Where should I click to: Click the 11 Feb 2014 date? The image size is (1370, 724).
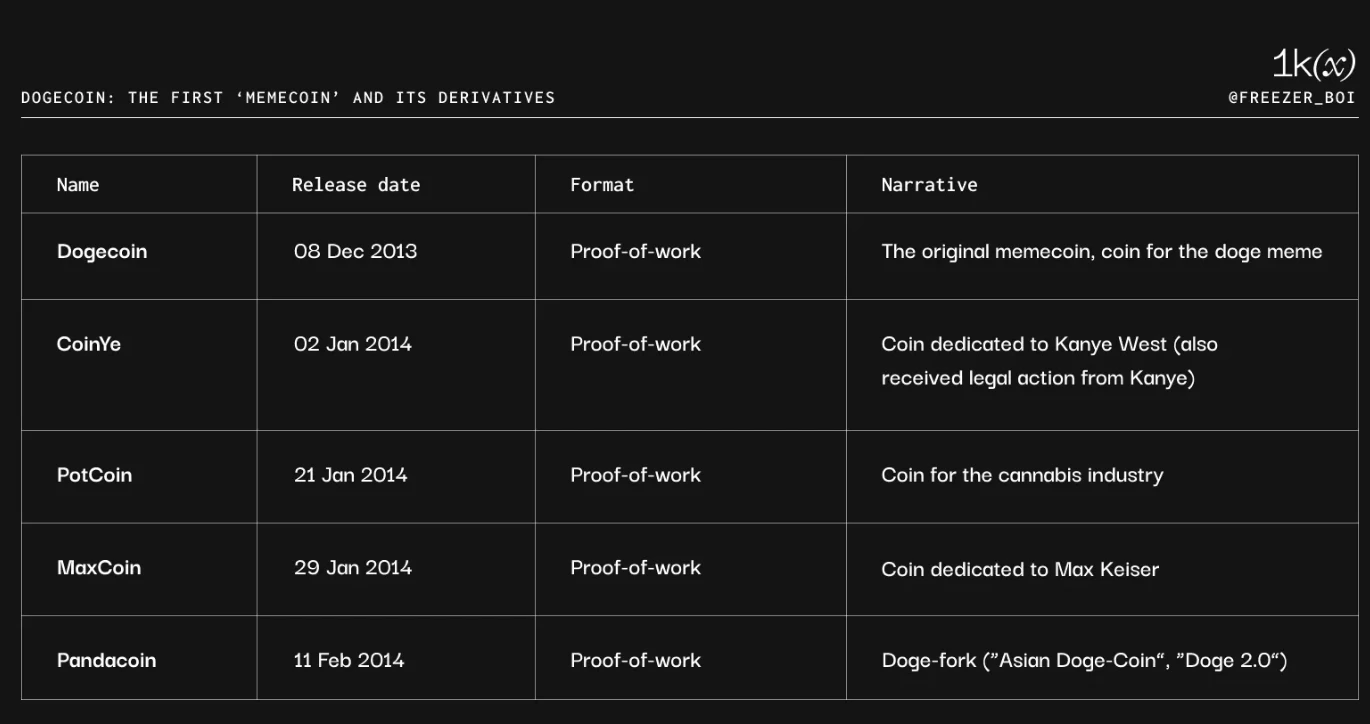[x=349, y=660]
